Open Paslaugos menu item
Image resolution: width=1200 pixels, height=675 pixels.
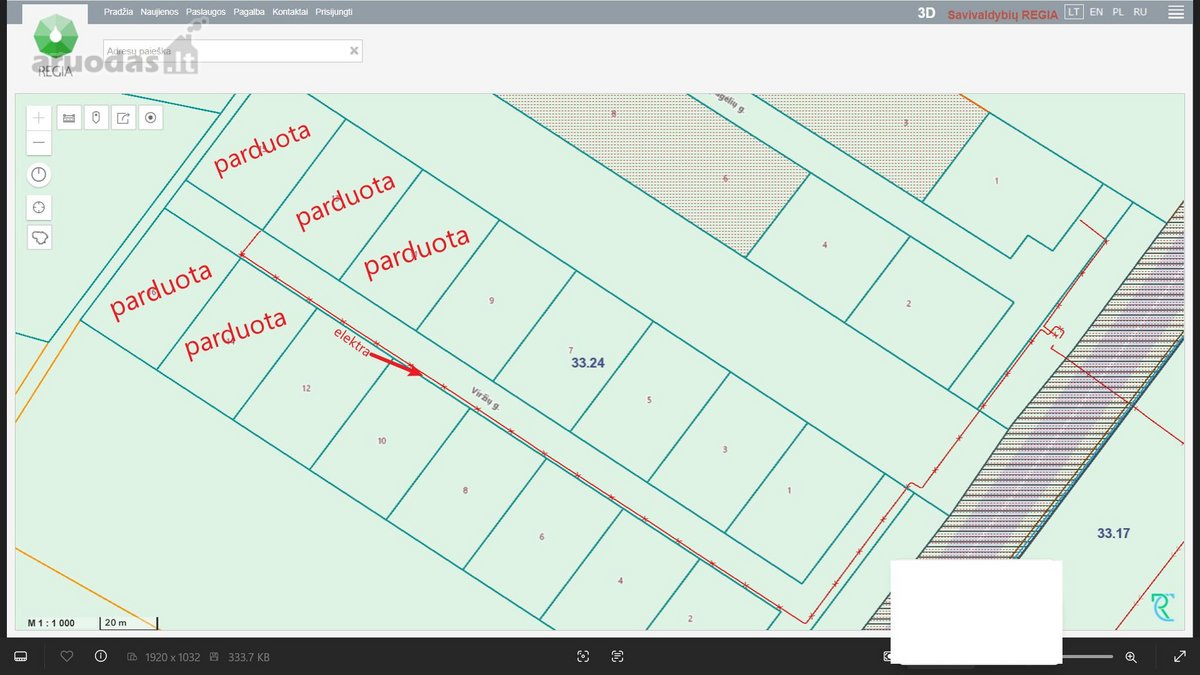point(206,13)
